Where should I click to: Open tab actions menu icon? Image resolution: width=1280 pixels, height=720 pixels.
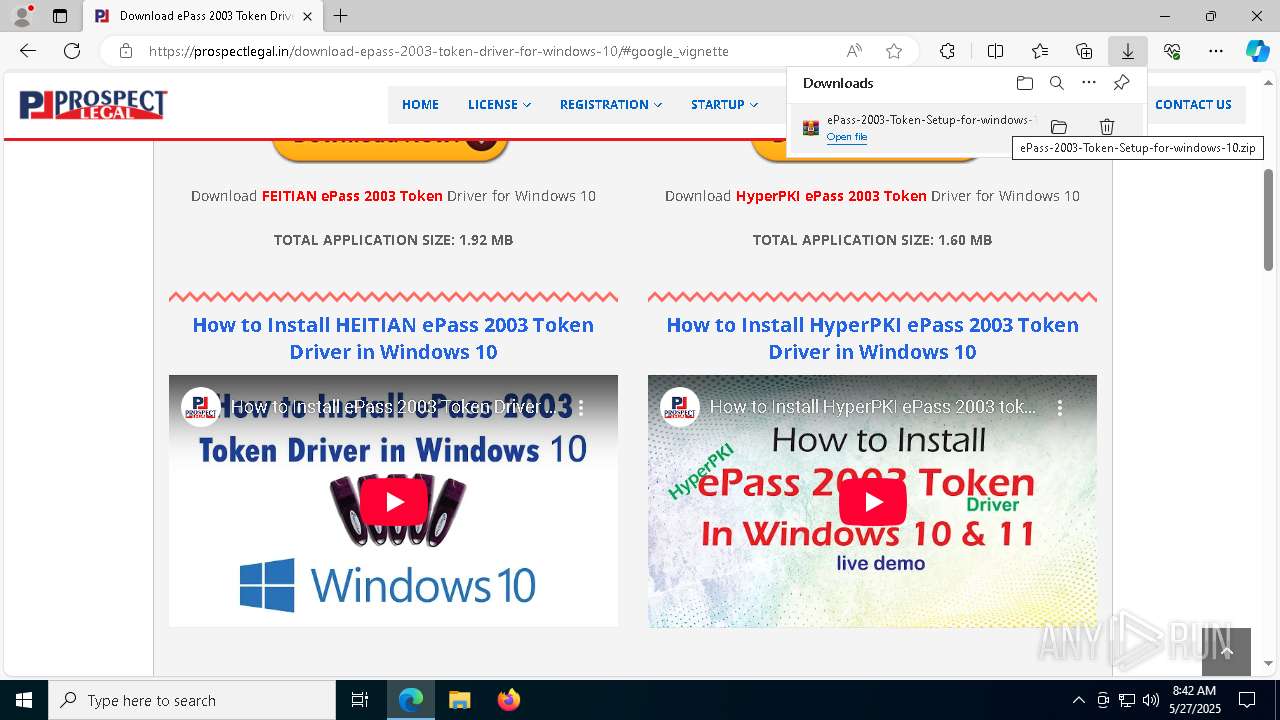pyautogui.click(x=60, y=16)
